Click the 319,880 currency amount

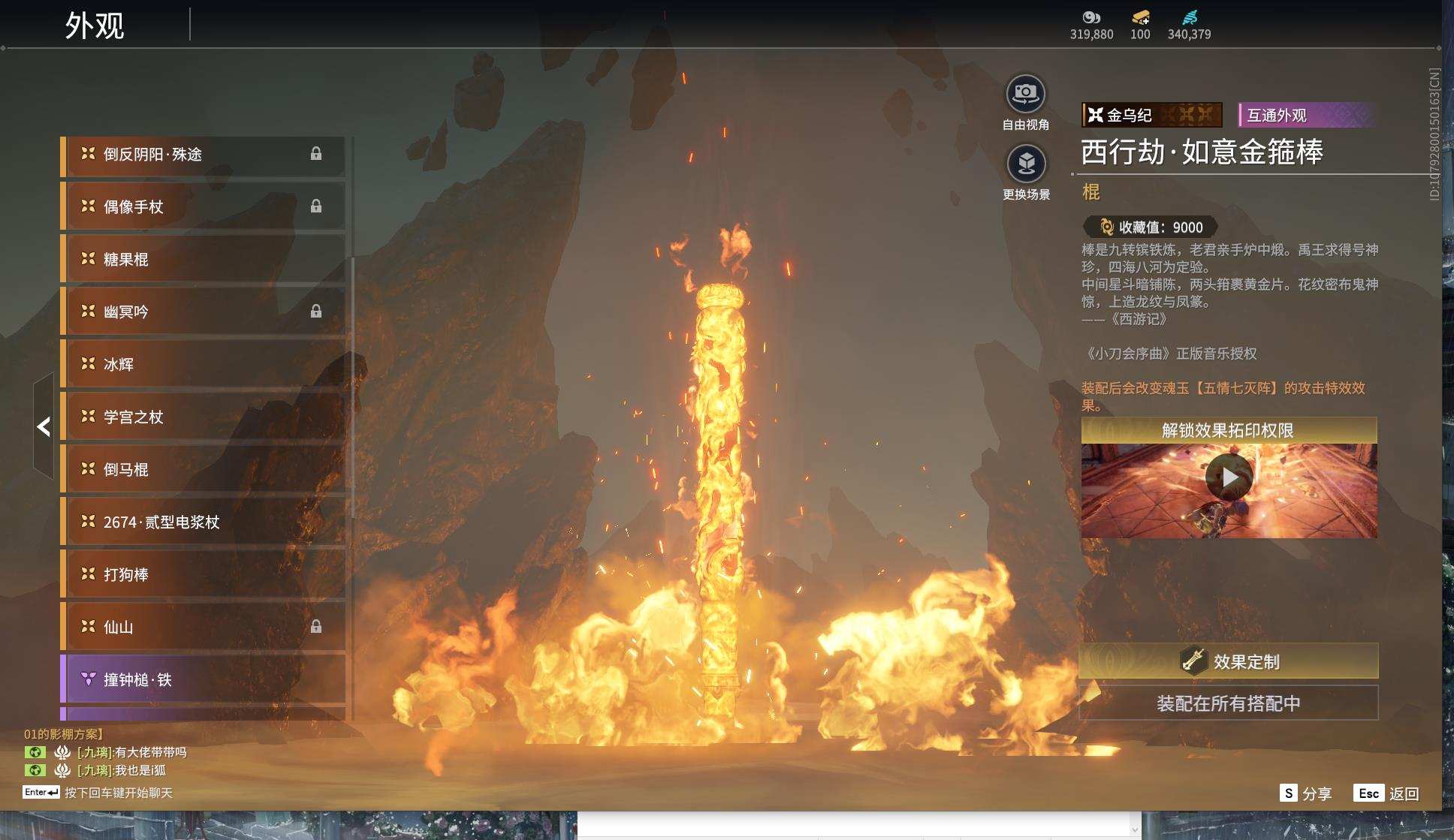pyautogui.click(x=1092, y=35)
